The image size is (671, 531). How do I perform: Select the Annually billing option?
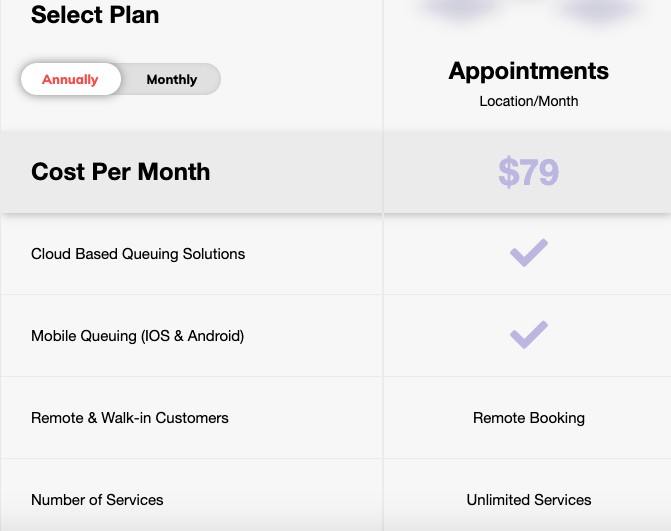71,79
